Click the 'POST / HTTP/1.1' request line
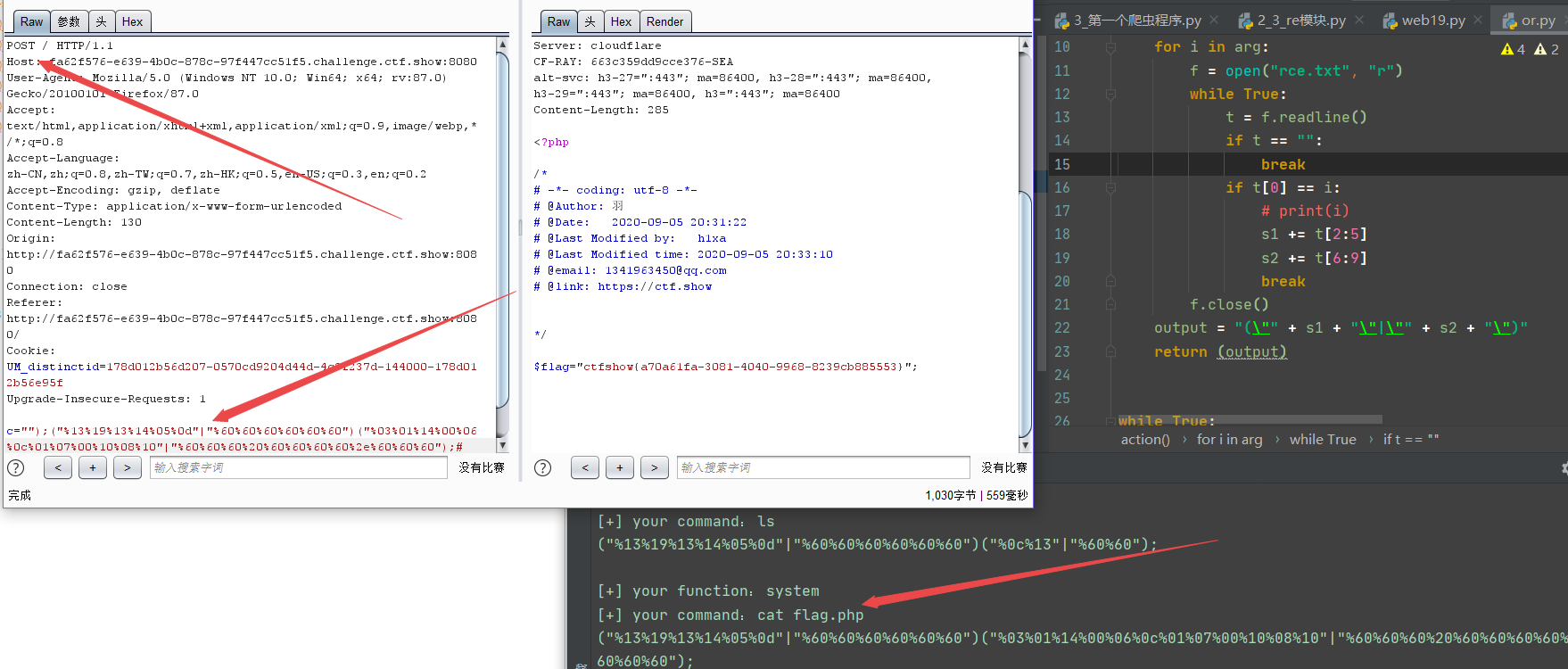Viewport: 1568px width, 669px height. (60, 45)
